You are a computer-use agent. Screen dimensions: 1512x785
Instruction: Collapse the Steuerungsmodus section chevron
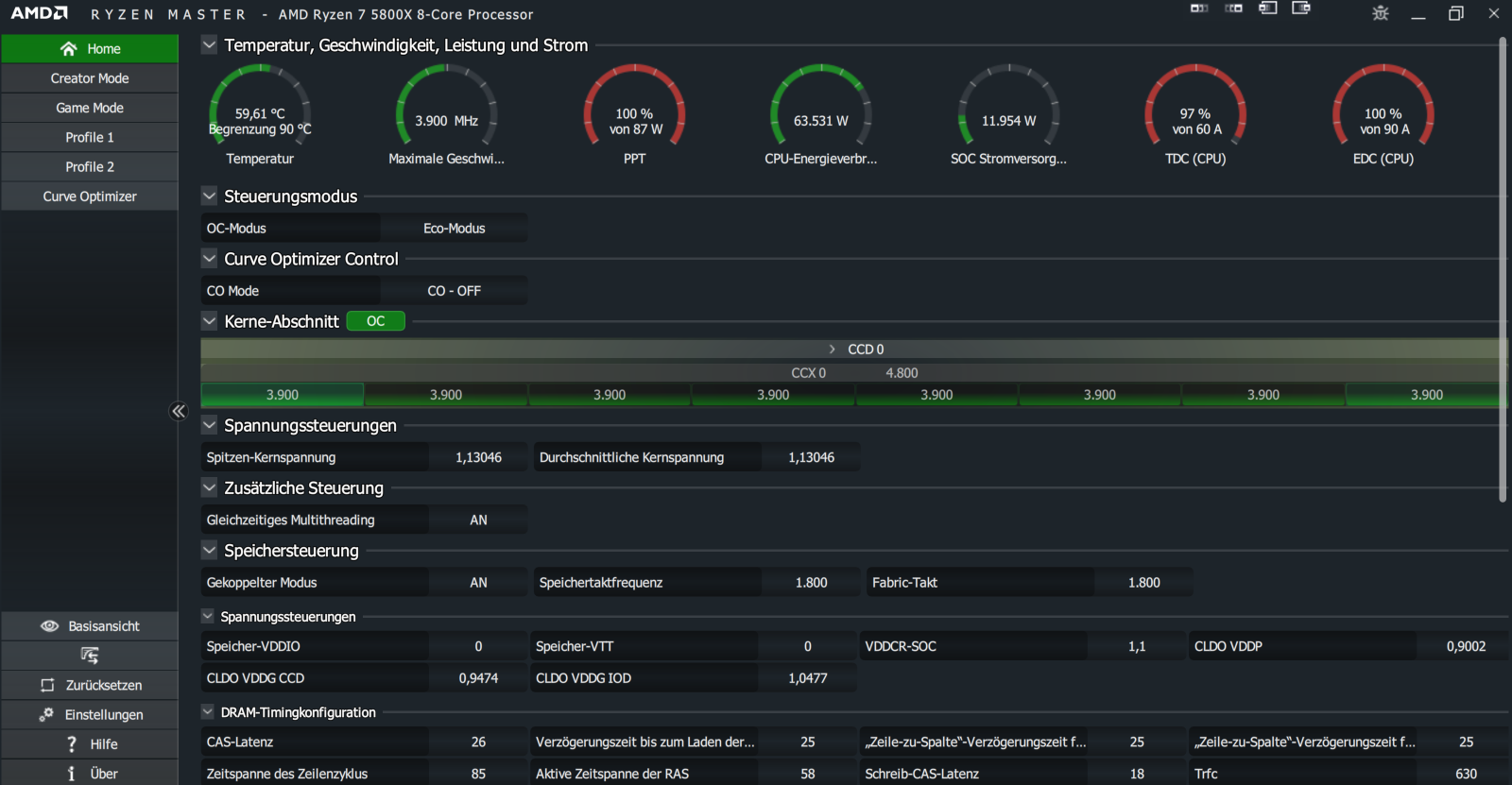210,196
